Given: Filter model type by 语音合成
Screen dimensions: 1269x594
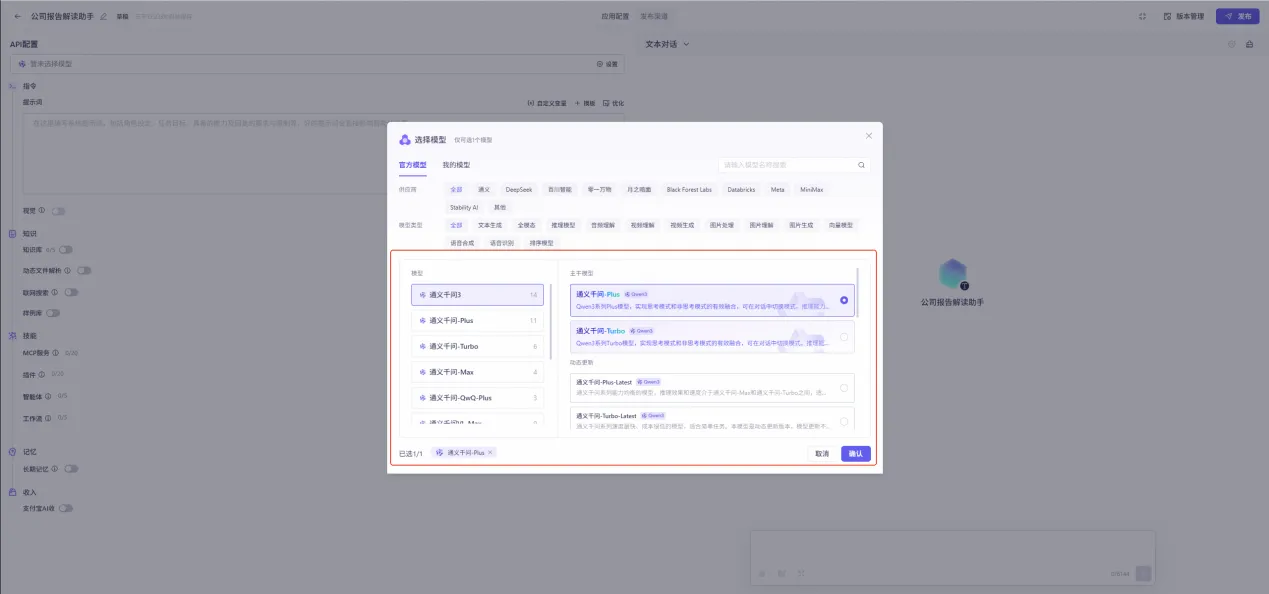Looking at the screenshot, I should click(462, 243).
